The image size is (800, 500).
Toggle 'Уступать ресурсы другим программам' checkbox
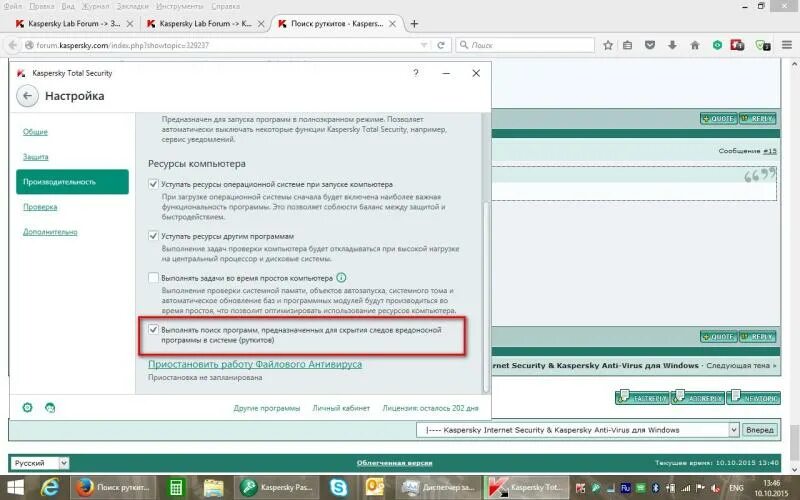[153, 236]
